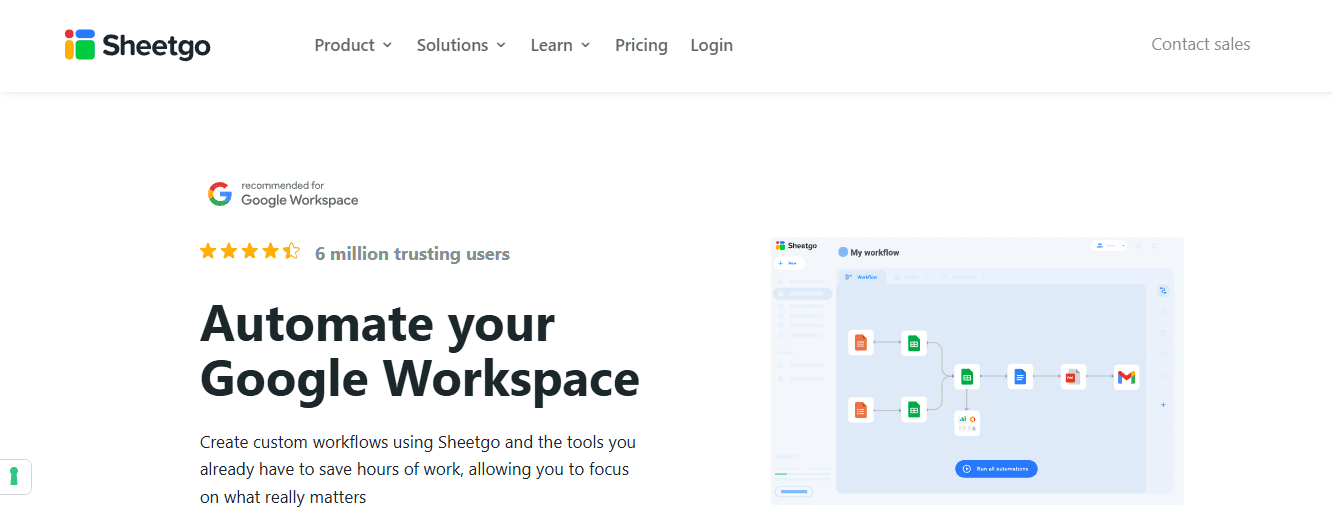Click the 'Create custom workflows using Sheetgo' paragraph
Screen dimensions: 1332x530
418,469
